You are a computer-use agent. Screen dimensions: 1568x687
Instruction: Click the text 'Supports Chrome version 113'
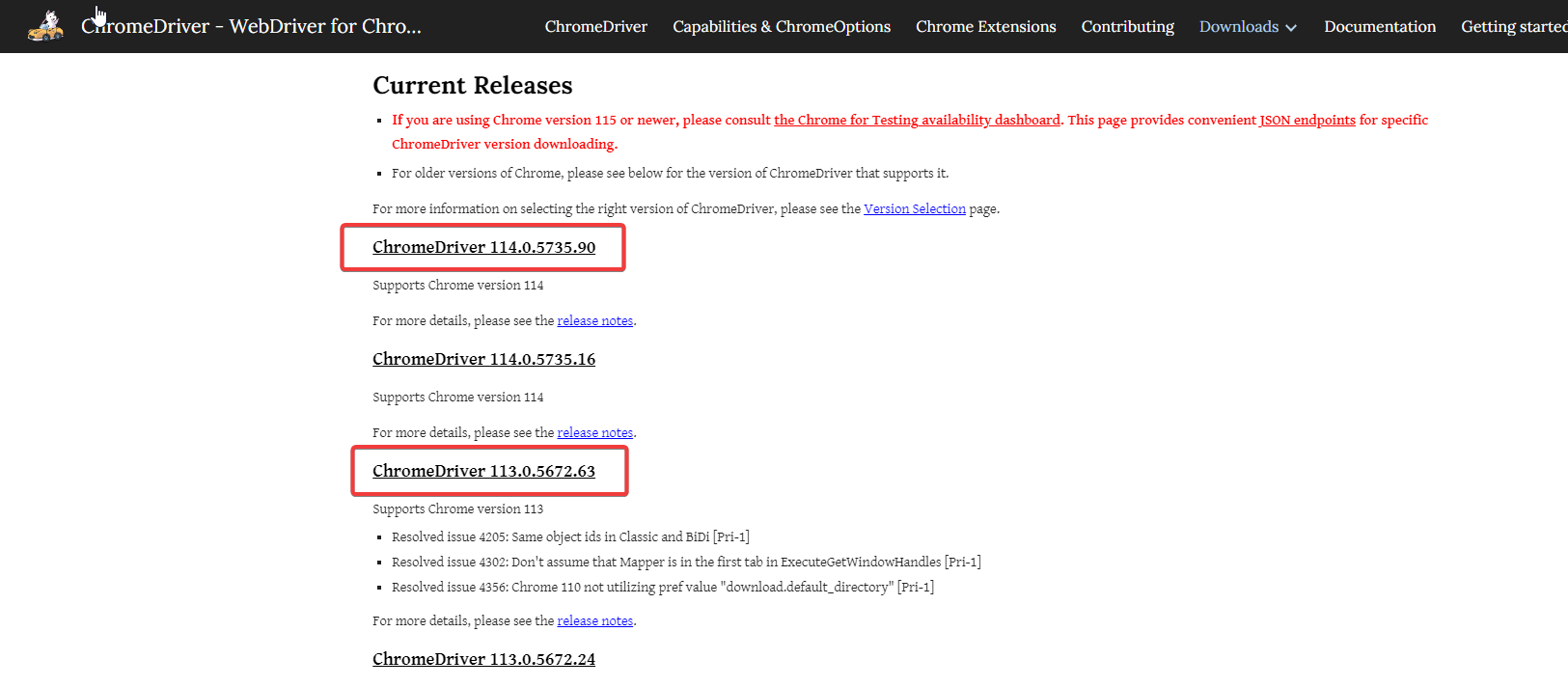click(458, 508)
